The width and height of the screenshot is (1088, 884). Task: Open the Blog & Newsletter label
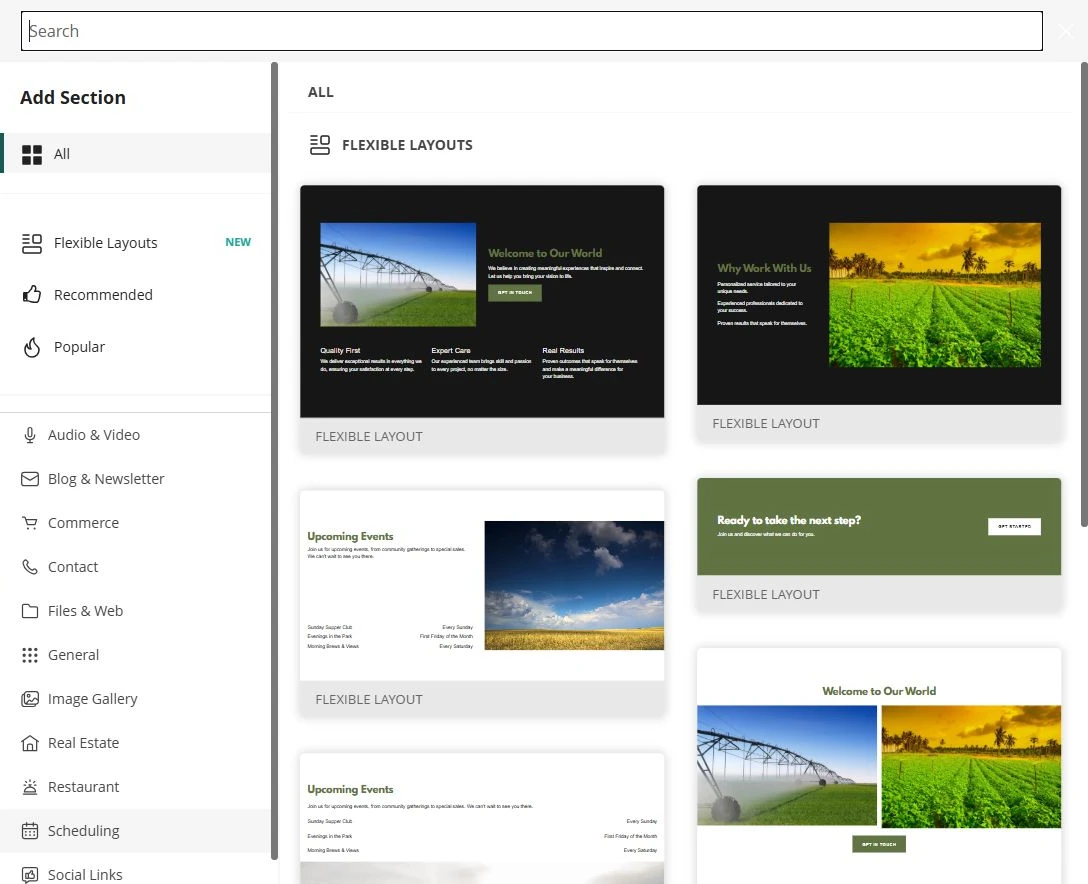coord(106,479)
